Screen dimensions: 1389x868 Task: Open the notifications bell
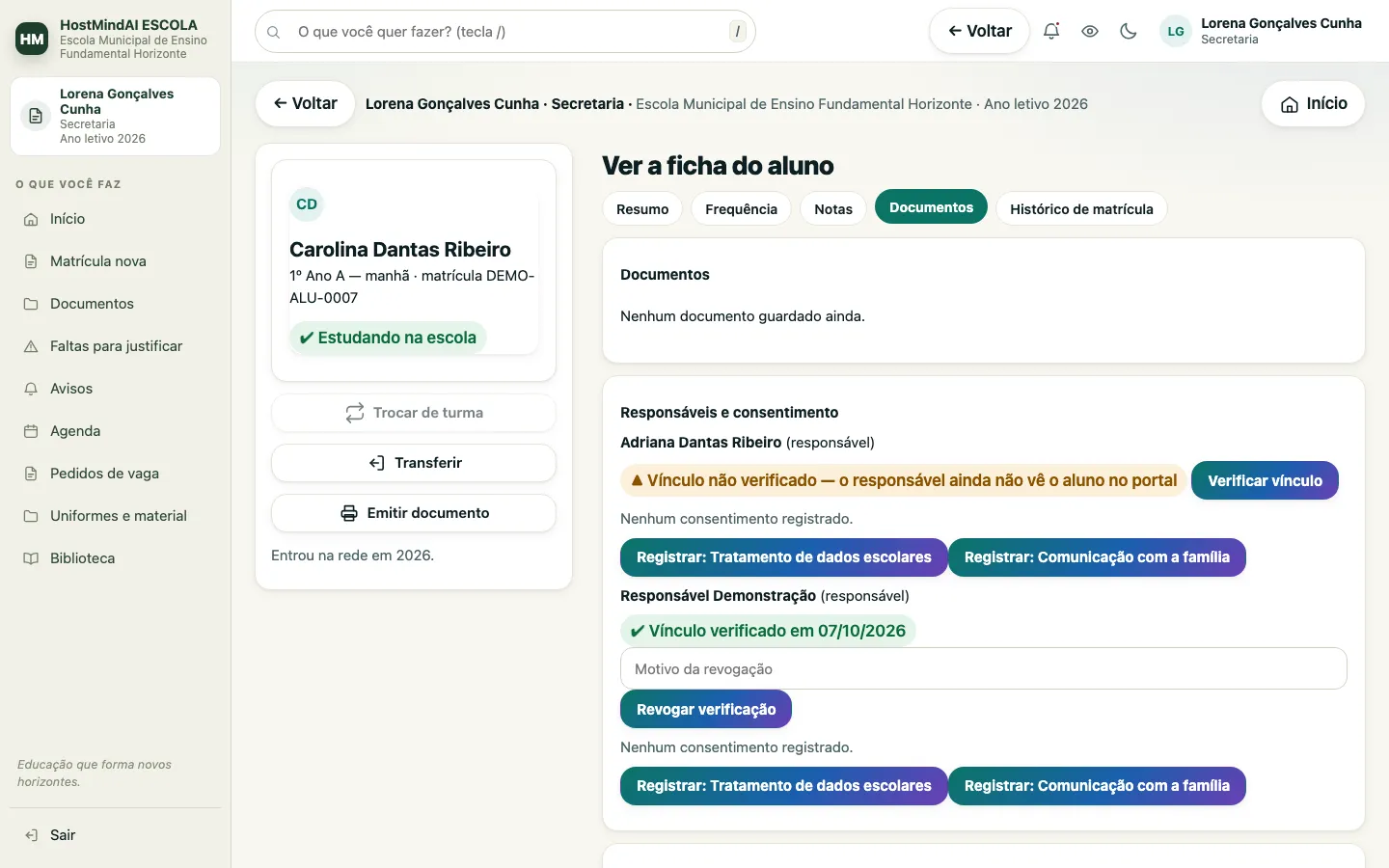(1051, 31)
